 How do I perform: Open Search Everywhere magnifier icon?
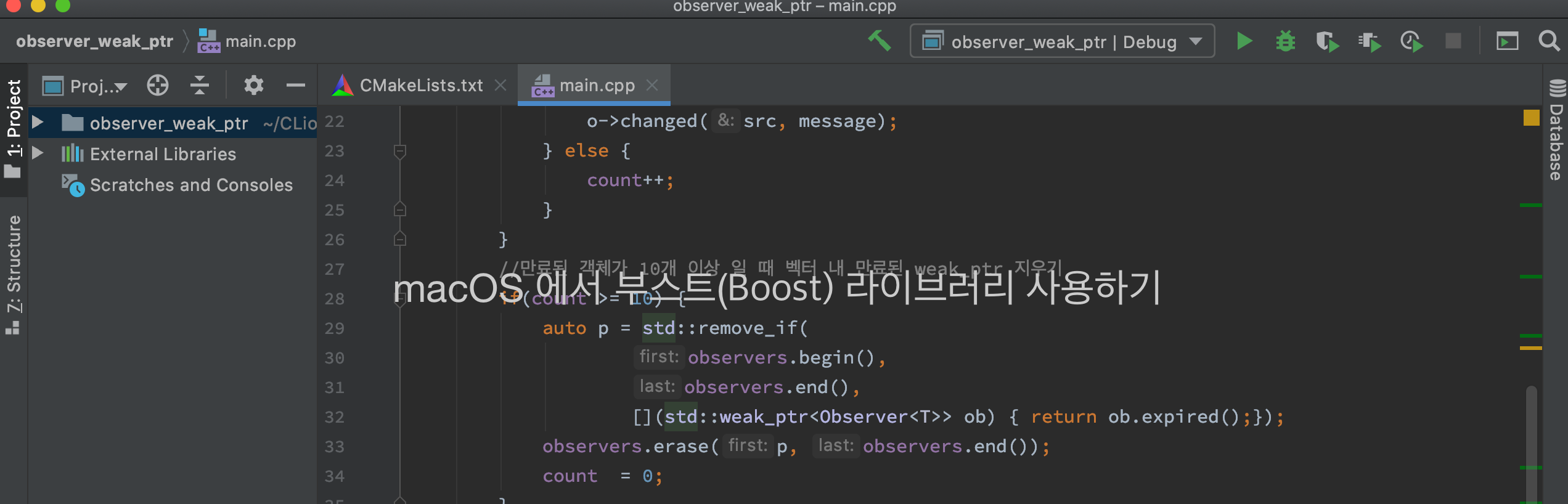tap(1549, 41)
